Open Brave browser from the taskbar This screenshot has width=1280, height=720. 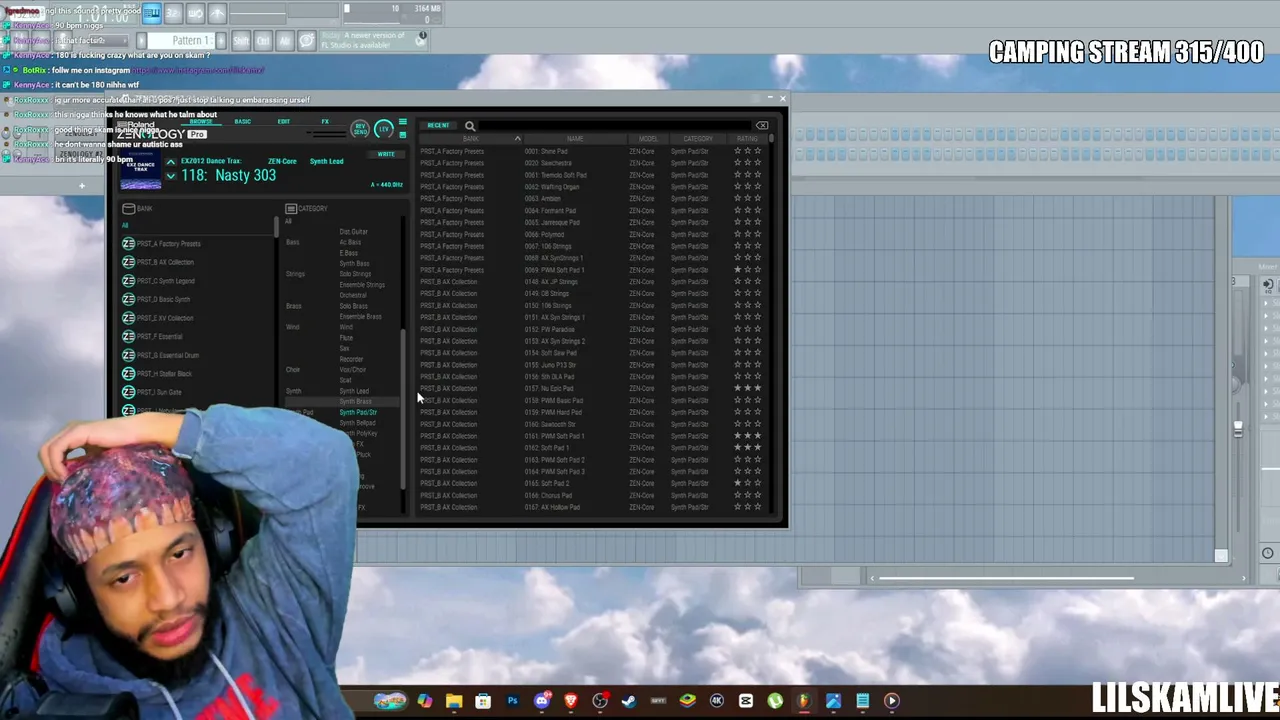(x=571, y=701)
